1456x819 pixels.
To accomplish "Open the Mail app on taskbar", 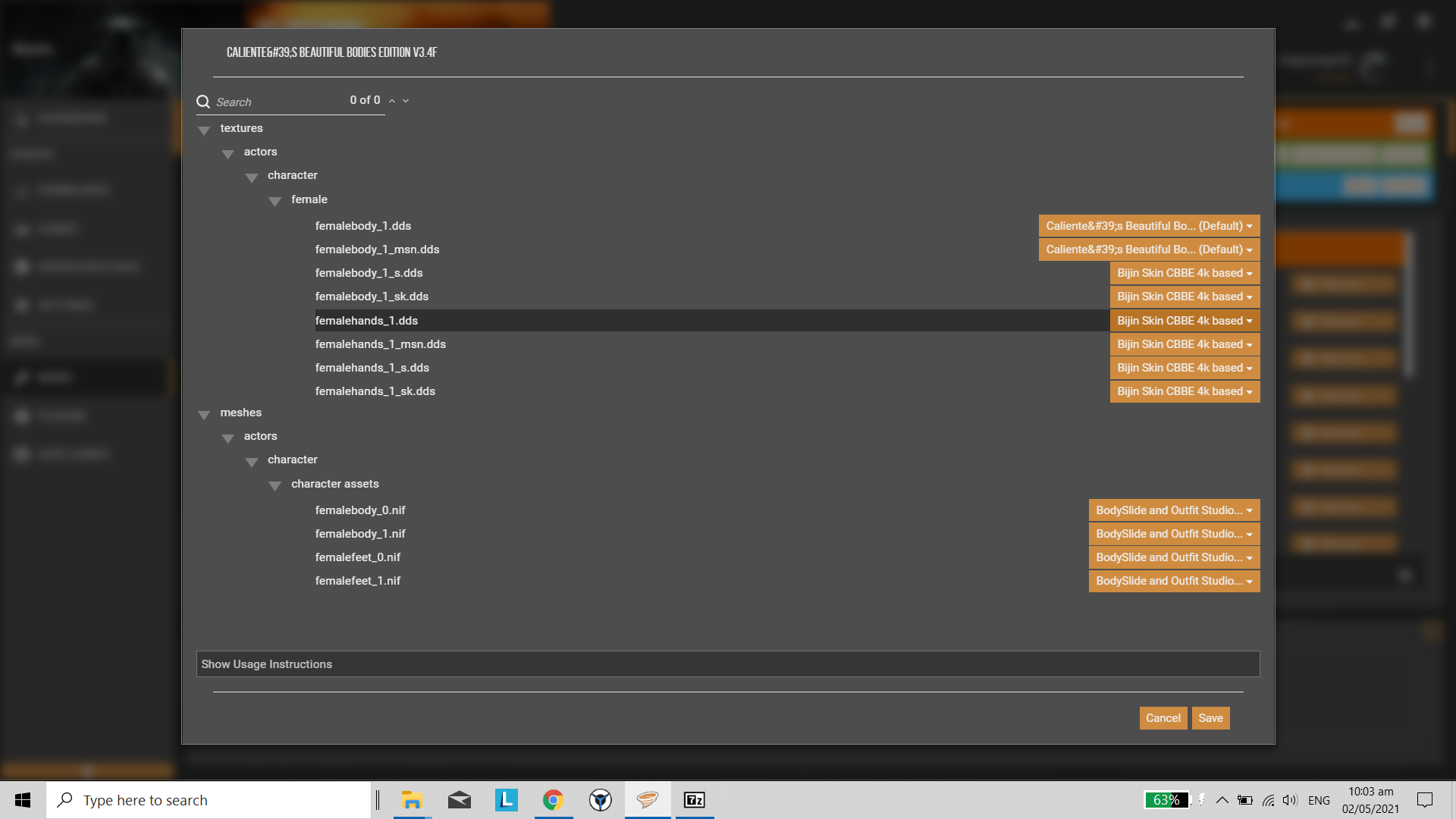I will tap(460, 800).
